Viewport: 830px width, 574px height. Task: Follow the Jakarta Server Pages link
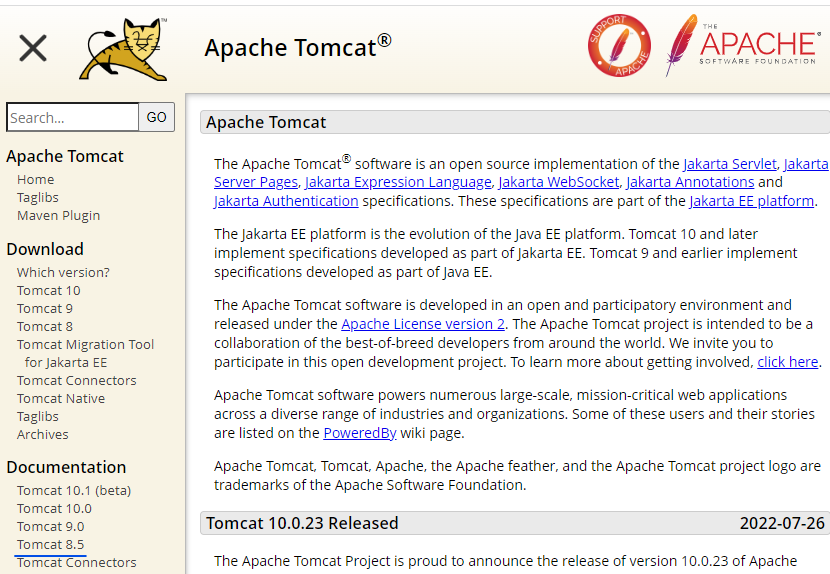256,182
